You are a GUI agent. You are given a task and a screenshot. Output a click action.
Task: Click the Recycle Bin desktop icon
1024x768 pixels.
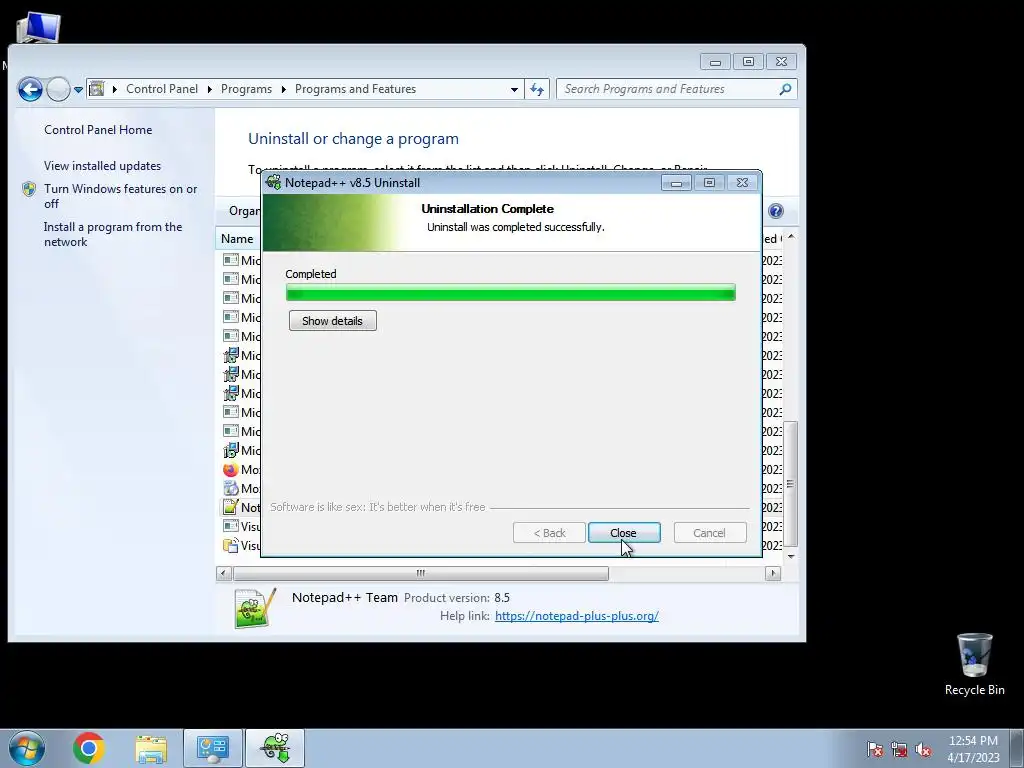click(x=974, y=664)
